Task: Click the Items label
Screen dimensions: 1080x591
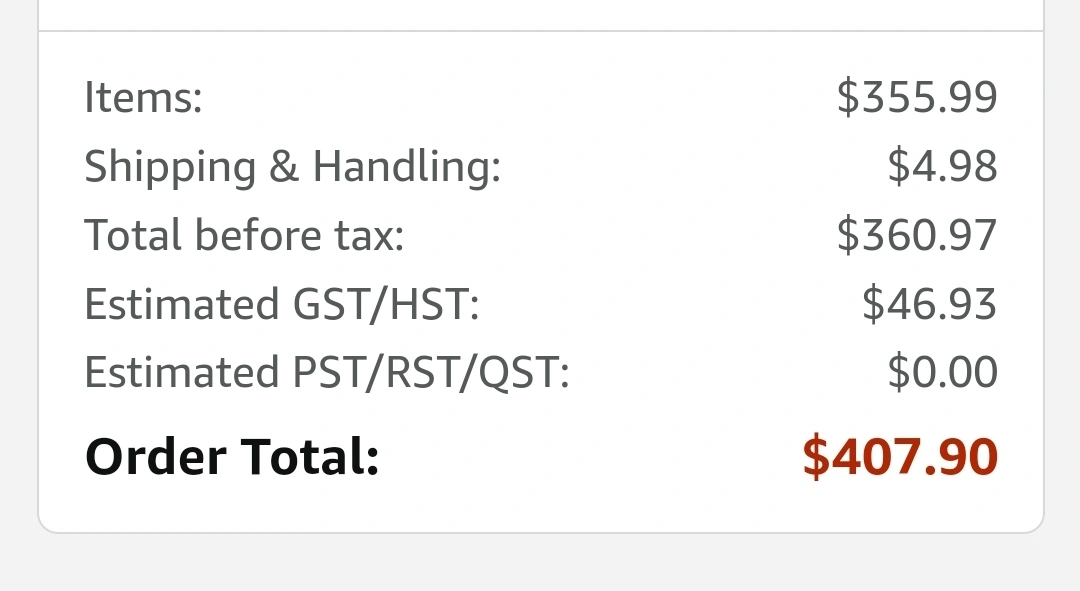Action: click(x=143, y=97)
